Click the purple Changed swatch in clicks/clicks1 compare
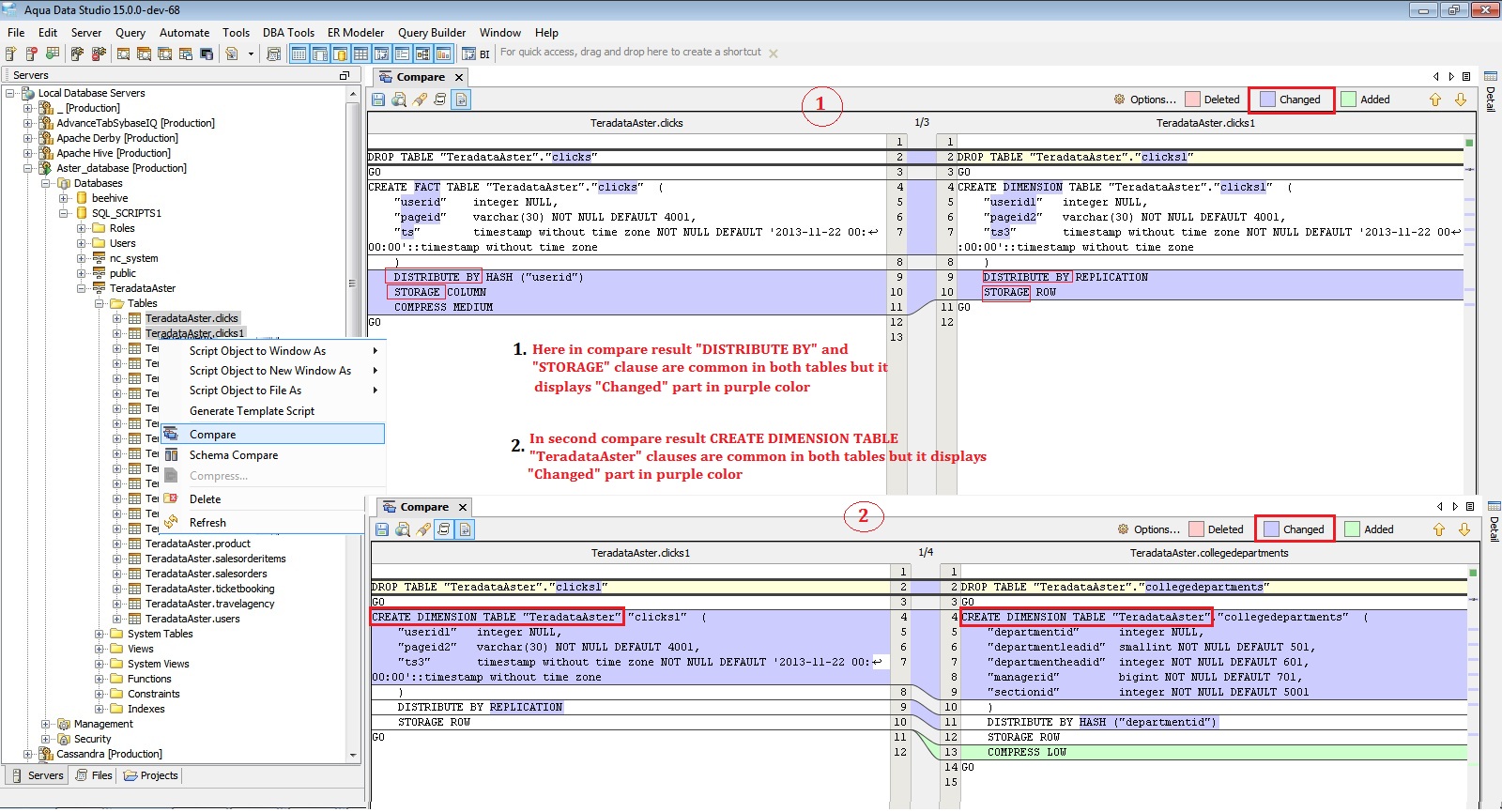Viewport: 1502px width, 812px height. pyautogui.click(x=1267, y=100)
